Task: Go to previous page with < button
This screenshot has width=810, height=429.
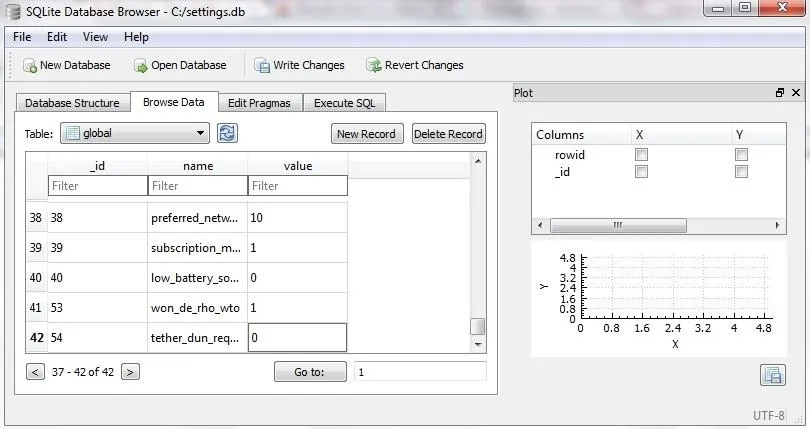Action: pyautogui.click(x=35, y=372)
